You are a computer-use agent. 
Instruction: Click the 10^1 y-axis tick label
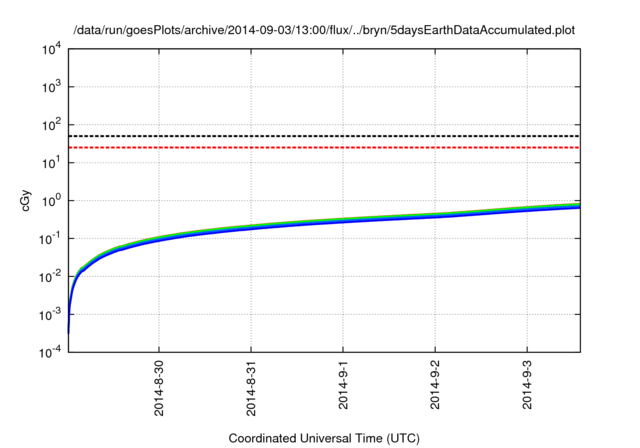51,163
